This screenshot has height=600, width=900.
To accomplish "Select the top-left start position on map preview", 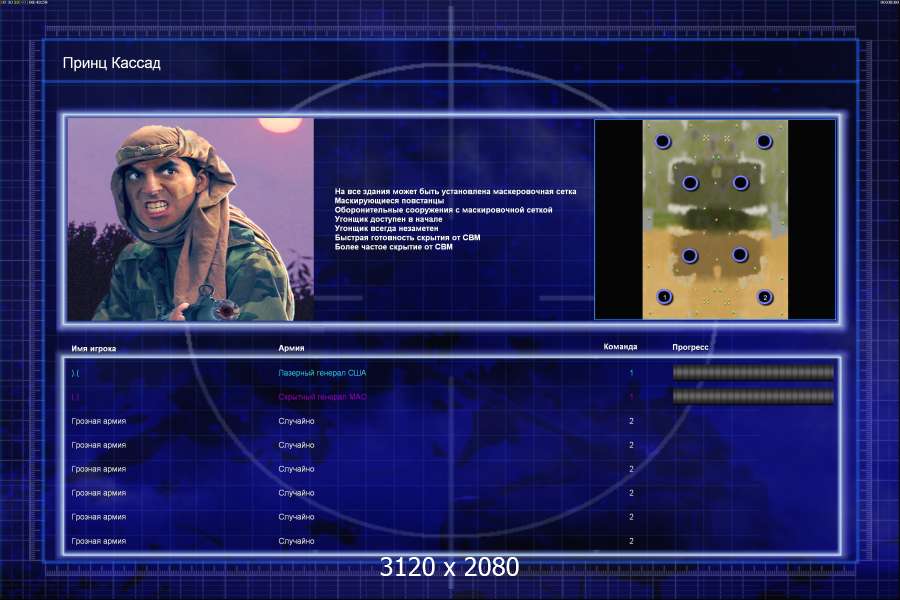I will pos(664,142).
